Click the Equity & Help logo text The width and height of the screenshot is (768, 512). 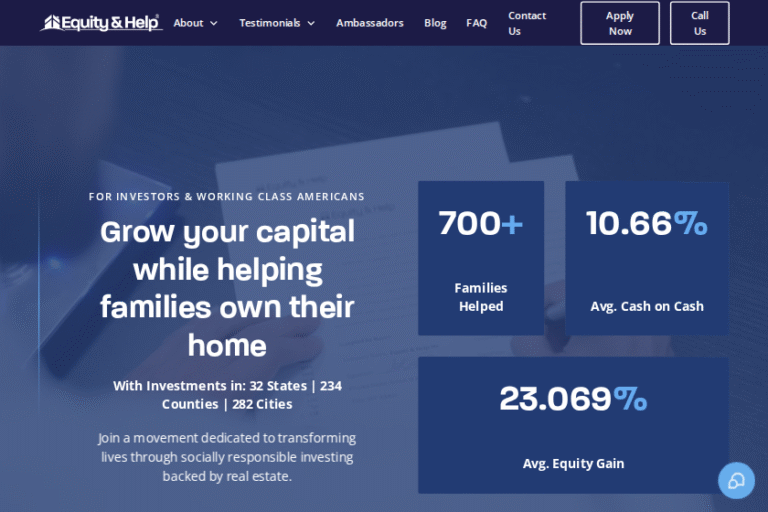(112, 23)
